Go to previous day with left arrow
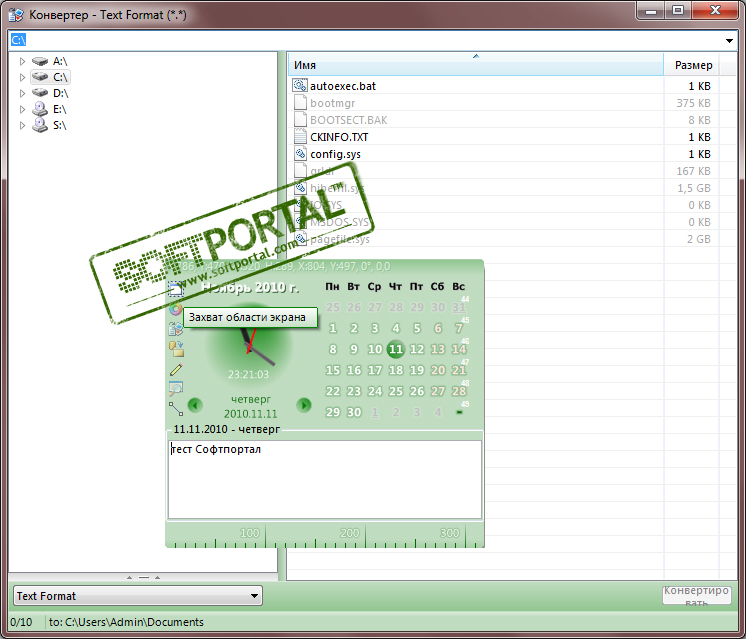Screen dimensions: 746x639 pos(195,405)
